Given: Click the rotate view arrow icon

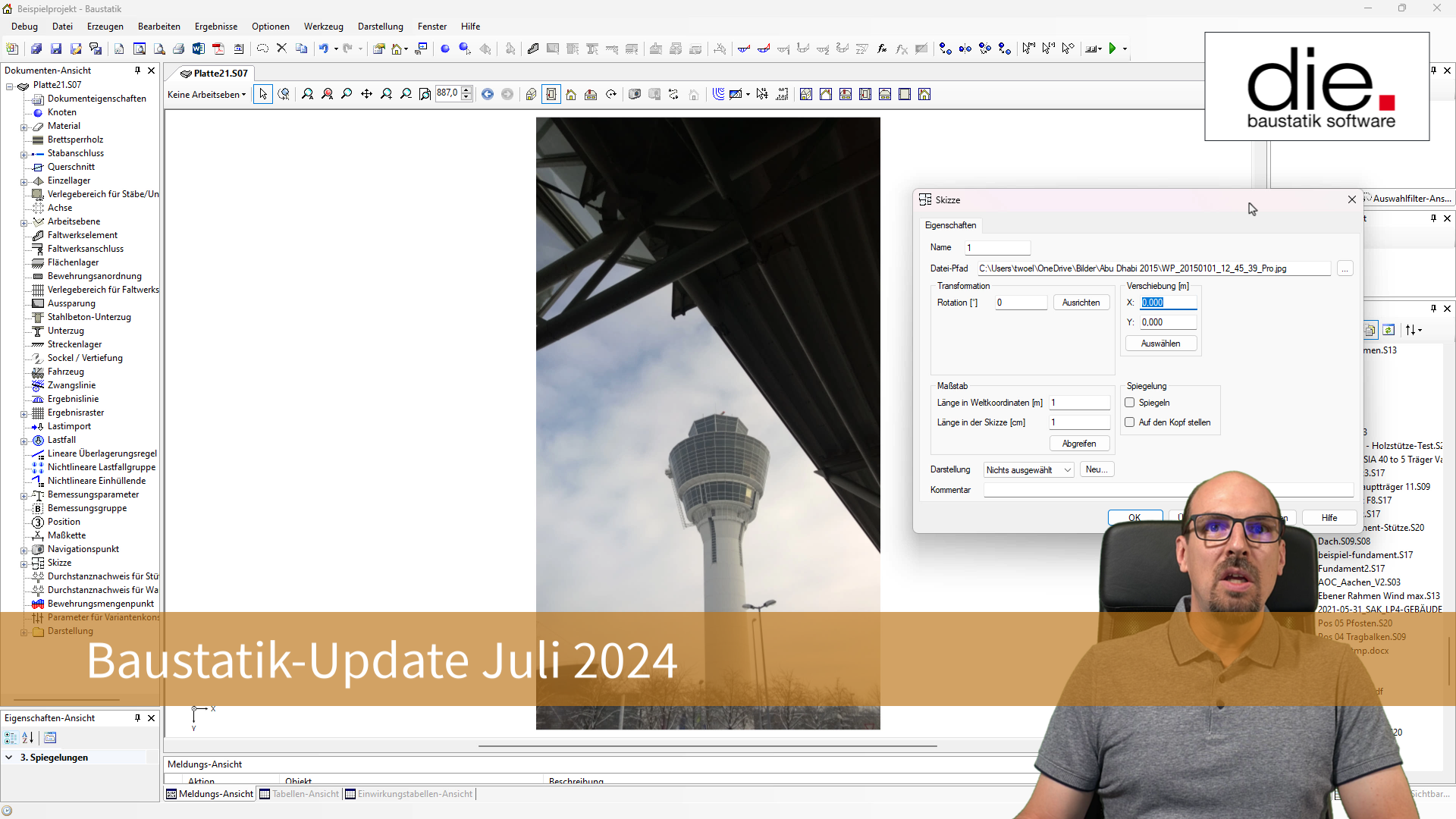Looking at the screenshot, I should pos(611,94).
